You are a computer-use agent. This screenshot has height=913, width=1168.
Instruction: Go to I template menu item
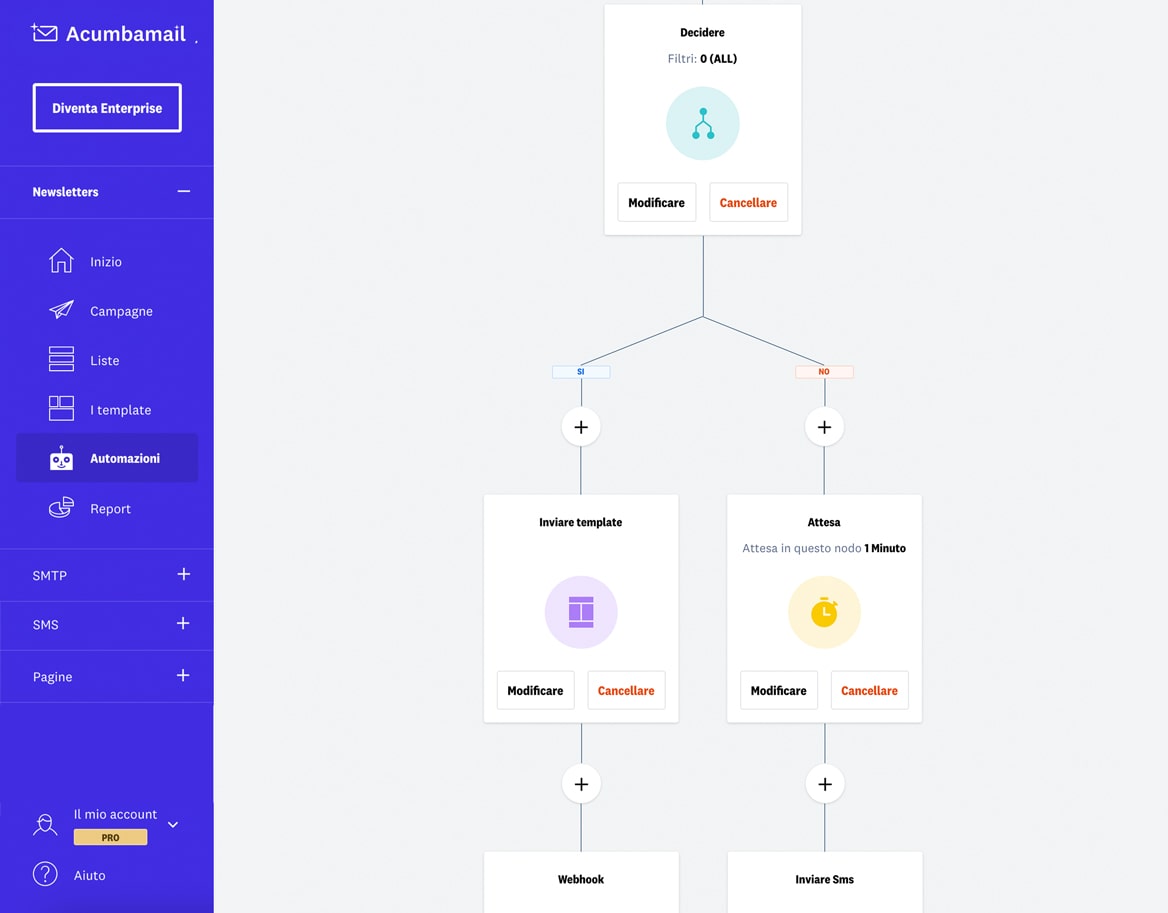coord(120,410)
